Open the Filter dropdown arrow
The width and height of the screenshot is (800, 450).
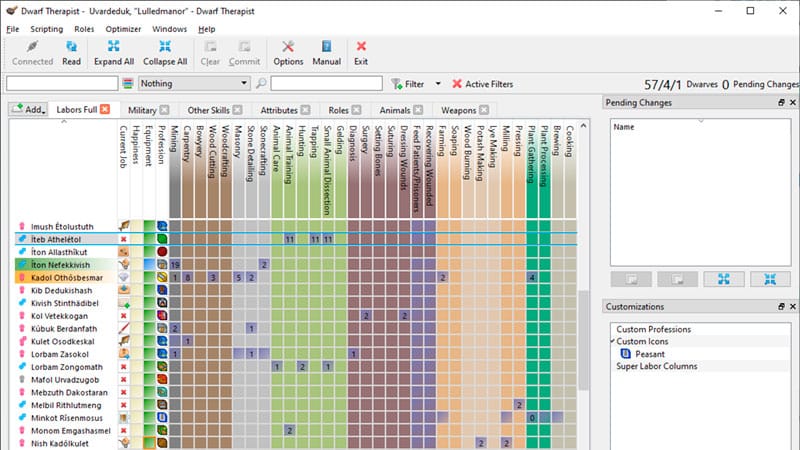coord(438,84)
